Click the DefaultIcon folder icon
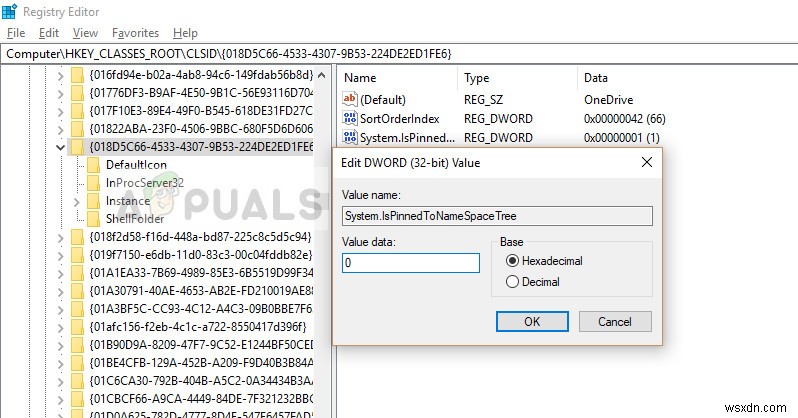798x418 pixels. click(94, 165)
